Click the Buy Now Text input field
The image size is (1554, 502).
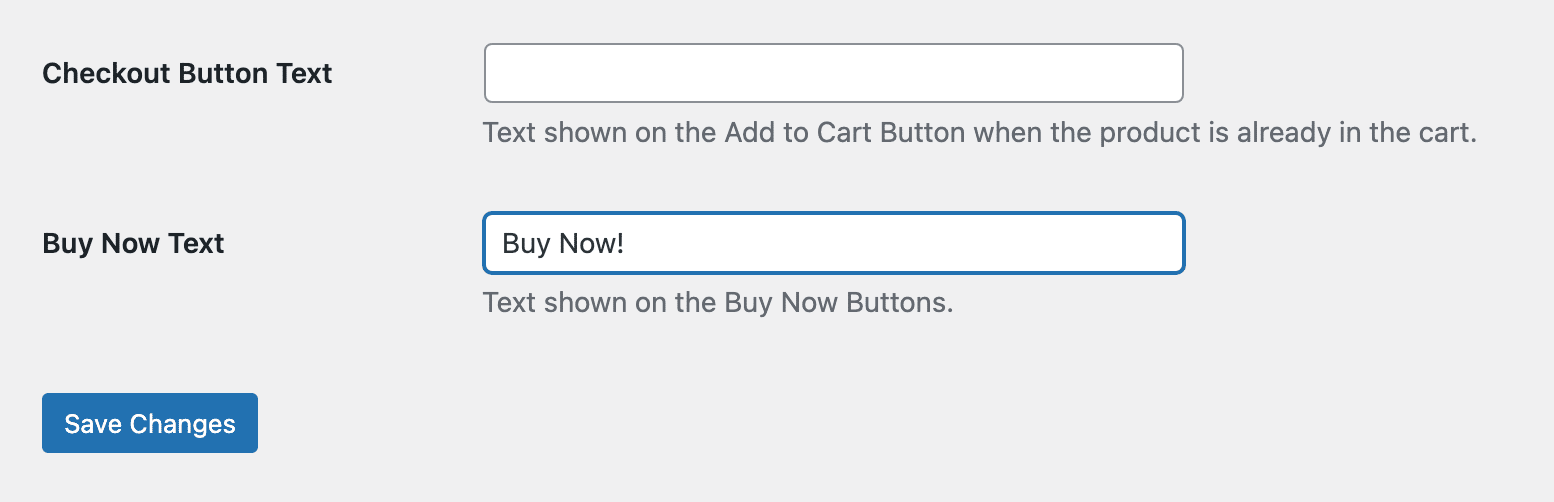[x=833, y=243]
